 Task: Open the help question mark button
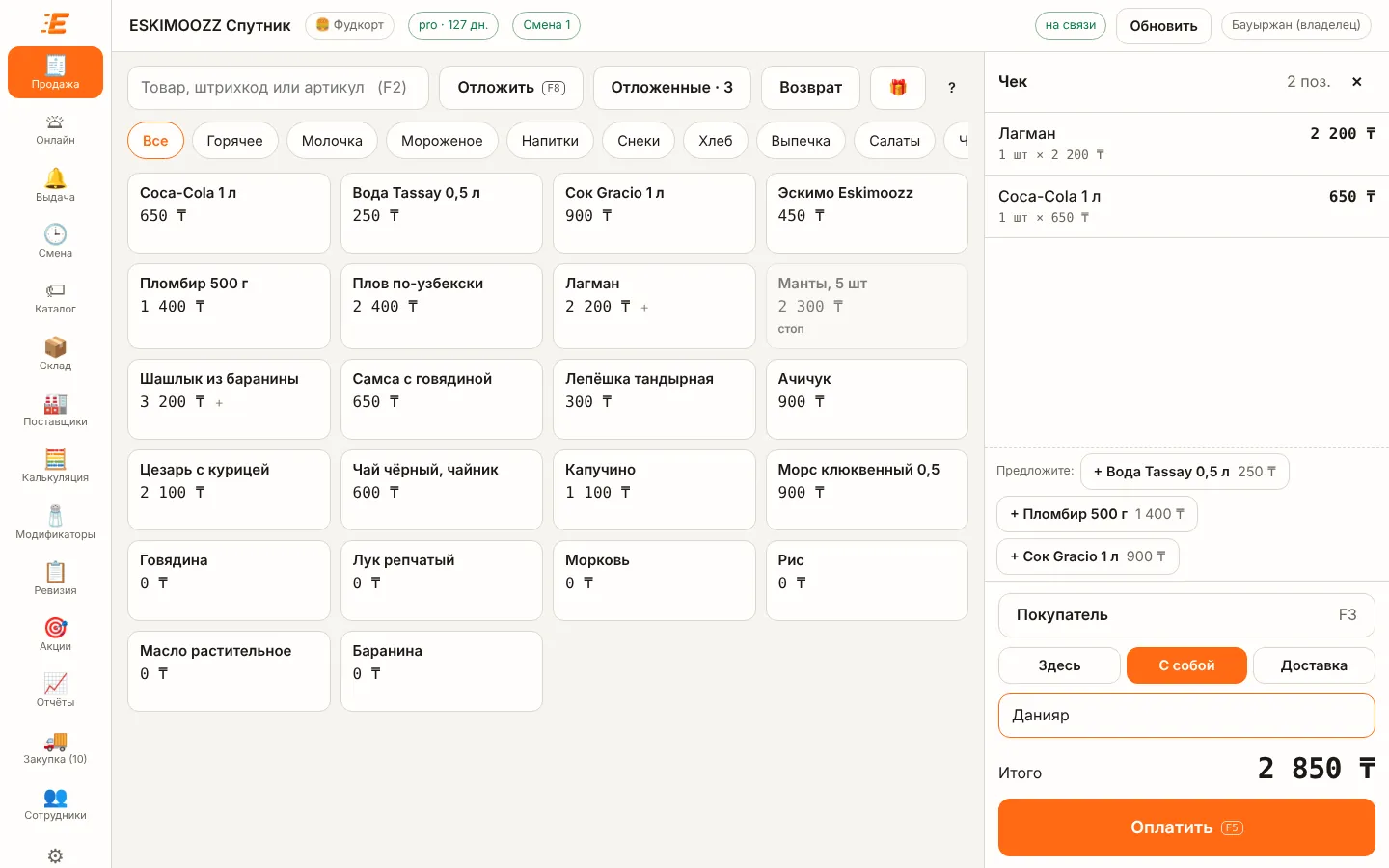952,88
